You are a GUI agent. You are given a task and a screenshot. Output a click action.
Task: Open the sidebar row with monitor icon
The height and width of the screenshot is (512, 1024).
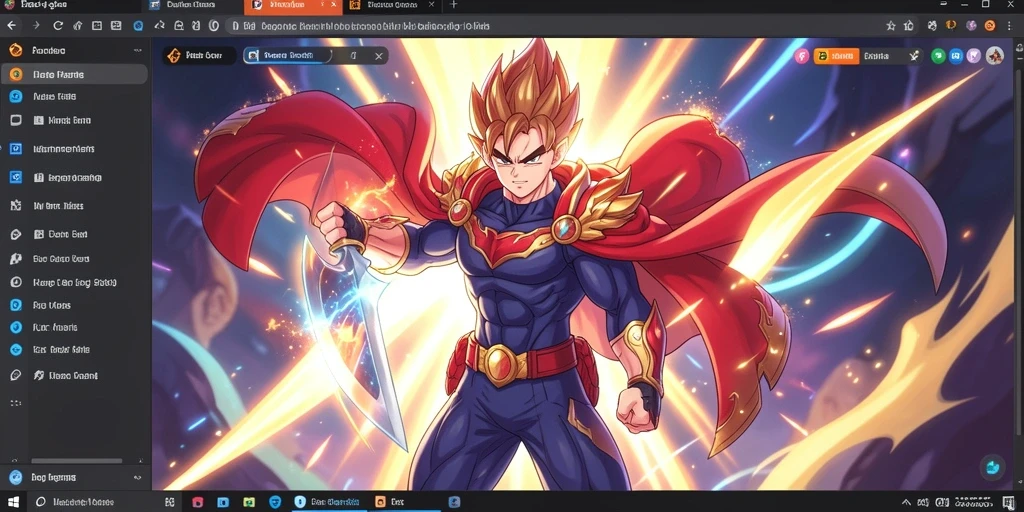(74, 120)
